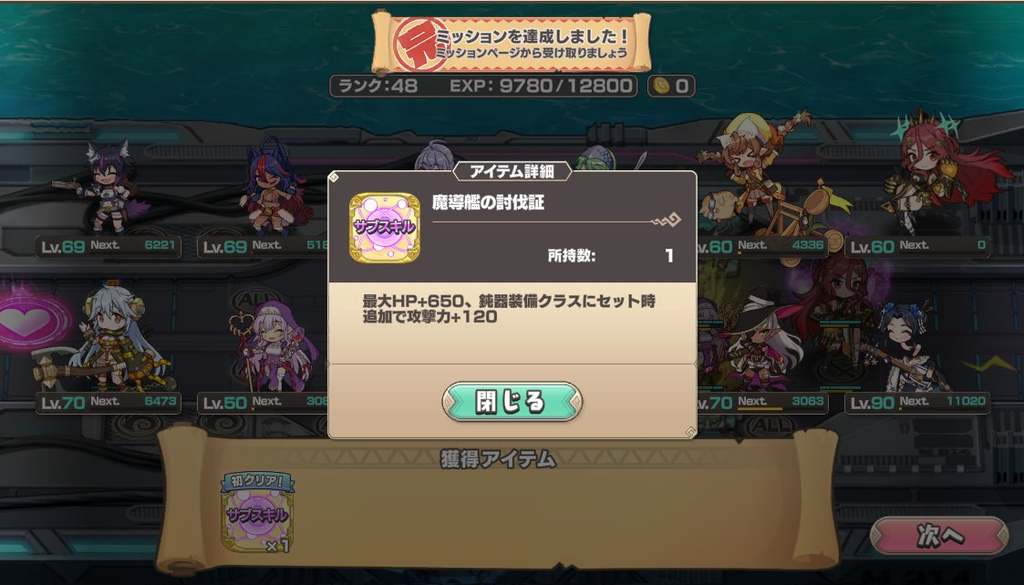The width and height of the screenshot is (1024, 585).
Task: Click the gold coin icon
Action: coord(662,86)
